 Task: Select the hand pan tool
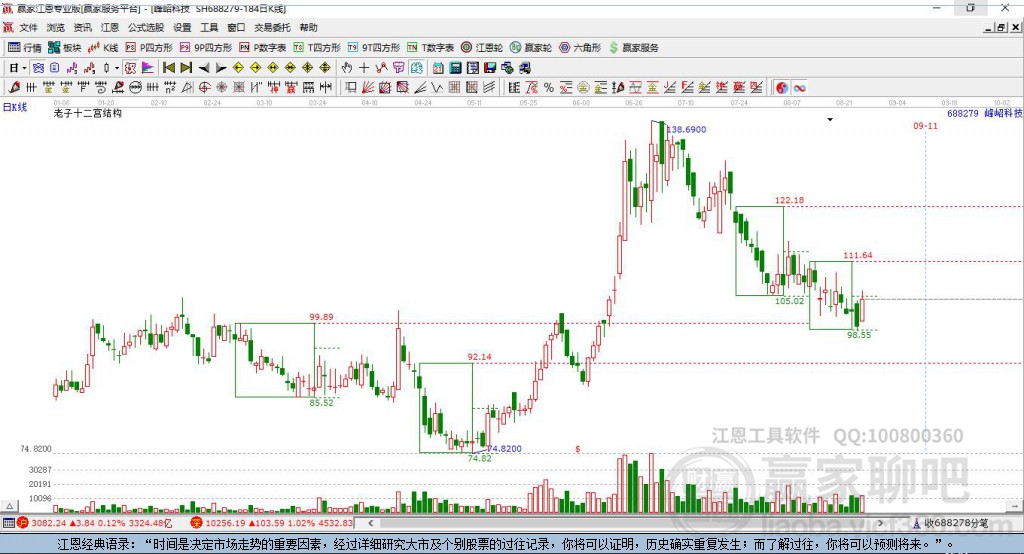coord(347,68)
